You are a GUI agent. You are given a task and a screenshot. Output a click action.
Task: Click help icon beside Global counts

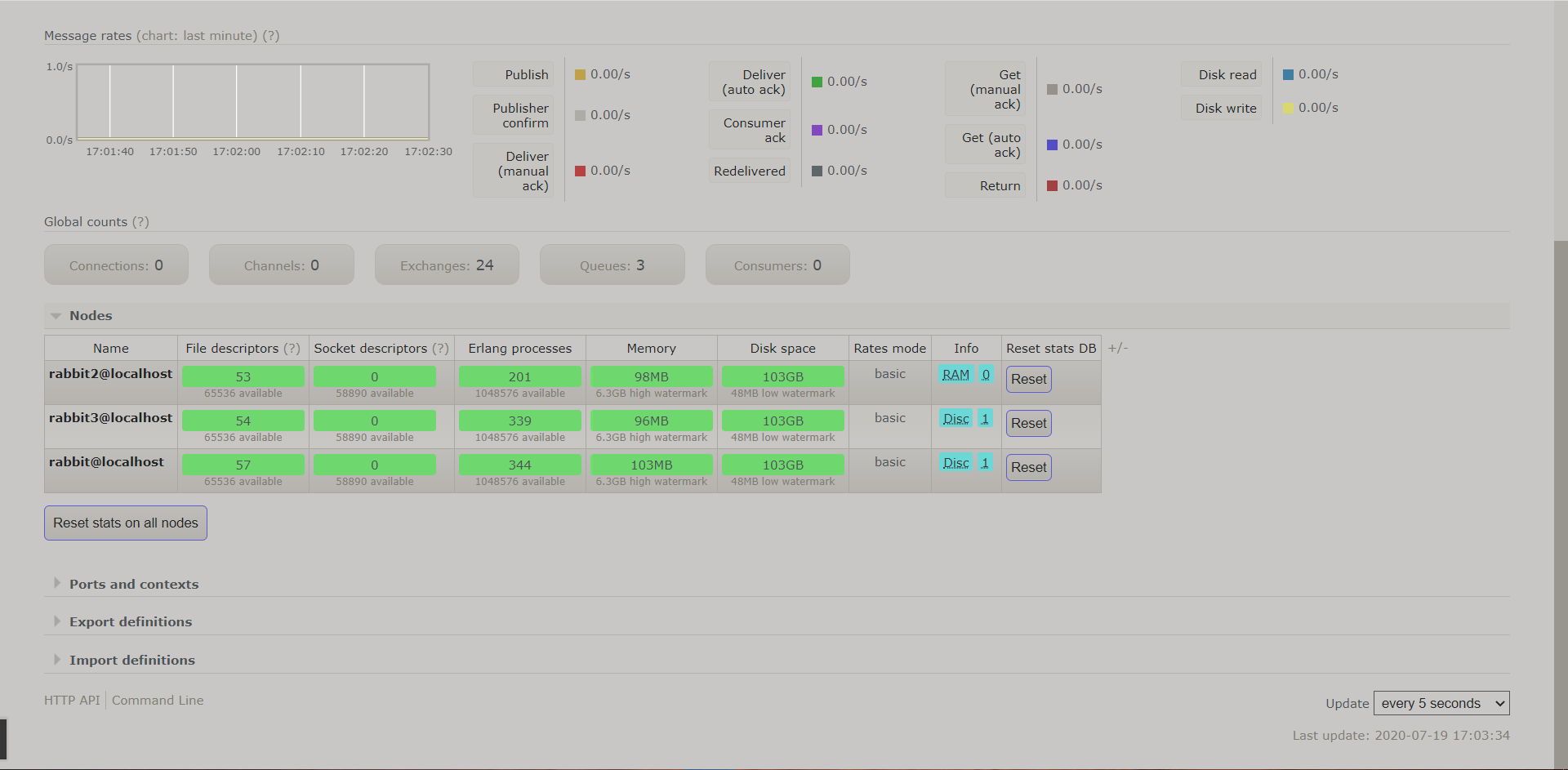point(140,222)
